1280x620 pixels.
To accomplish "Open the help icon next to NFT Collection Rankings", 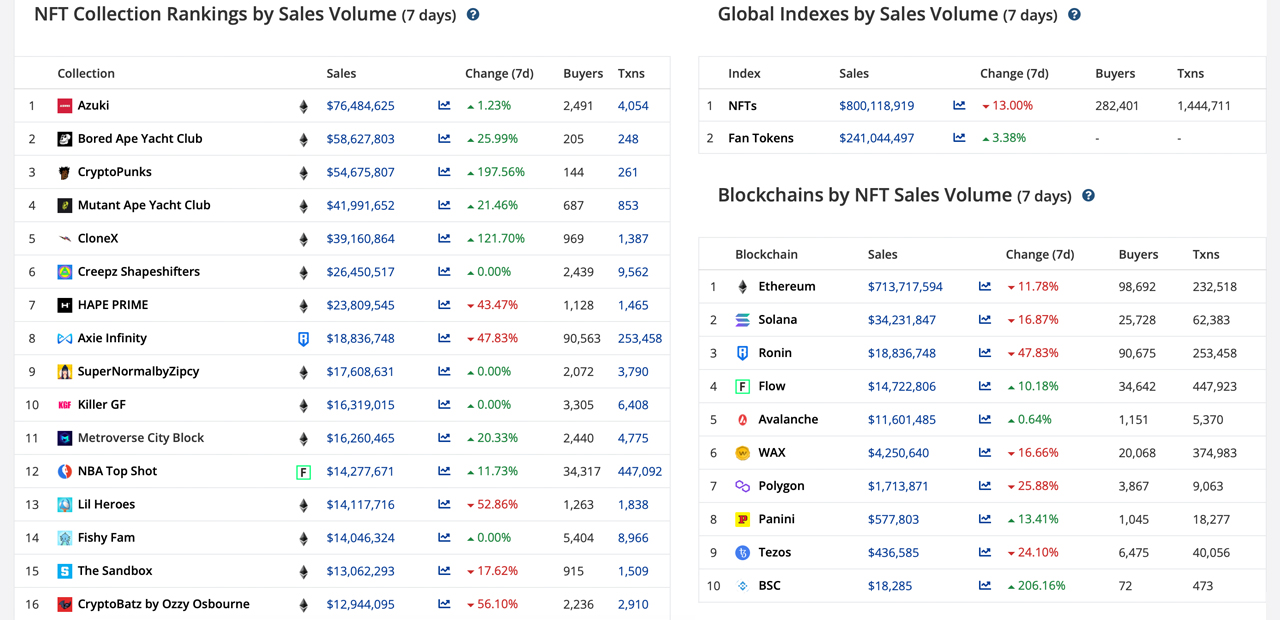I will pyautogui.click(x=472, y=15).
